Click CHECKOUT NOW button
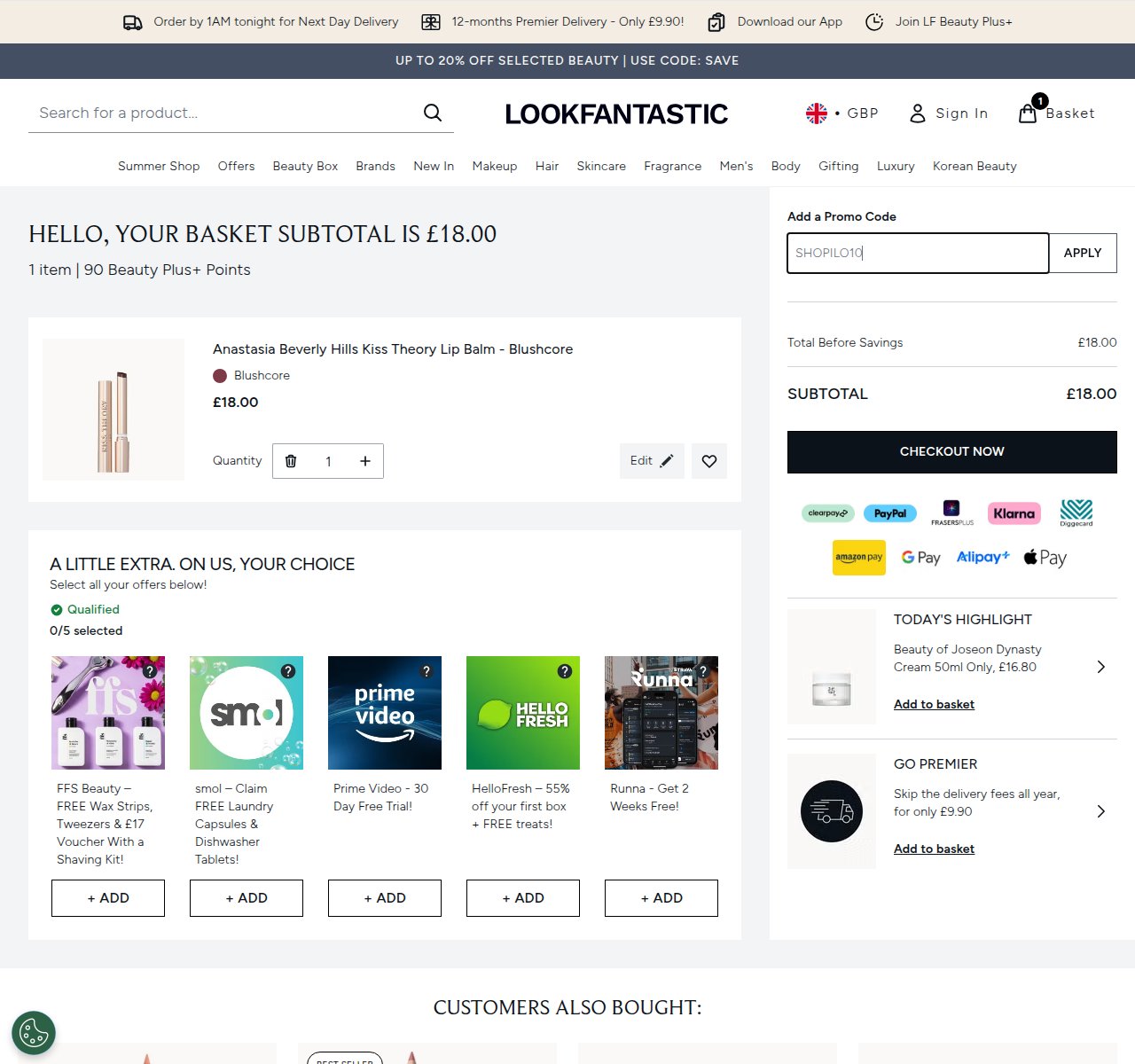Viewport: 1135px width, 1064px height. point(952,452)
